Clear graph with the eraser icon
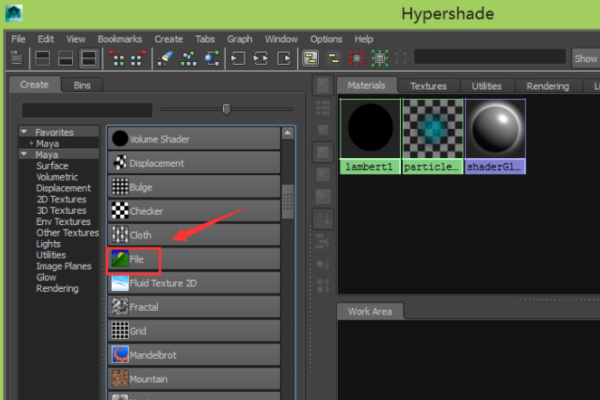This screenshot has height=400, width=600. pos(165,59)
